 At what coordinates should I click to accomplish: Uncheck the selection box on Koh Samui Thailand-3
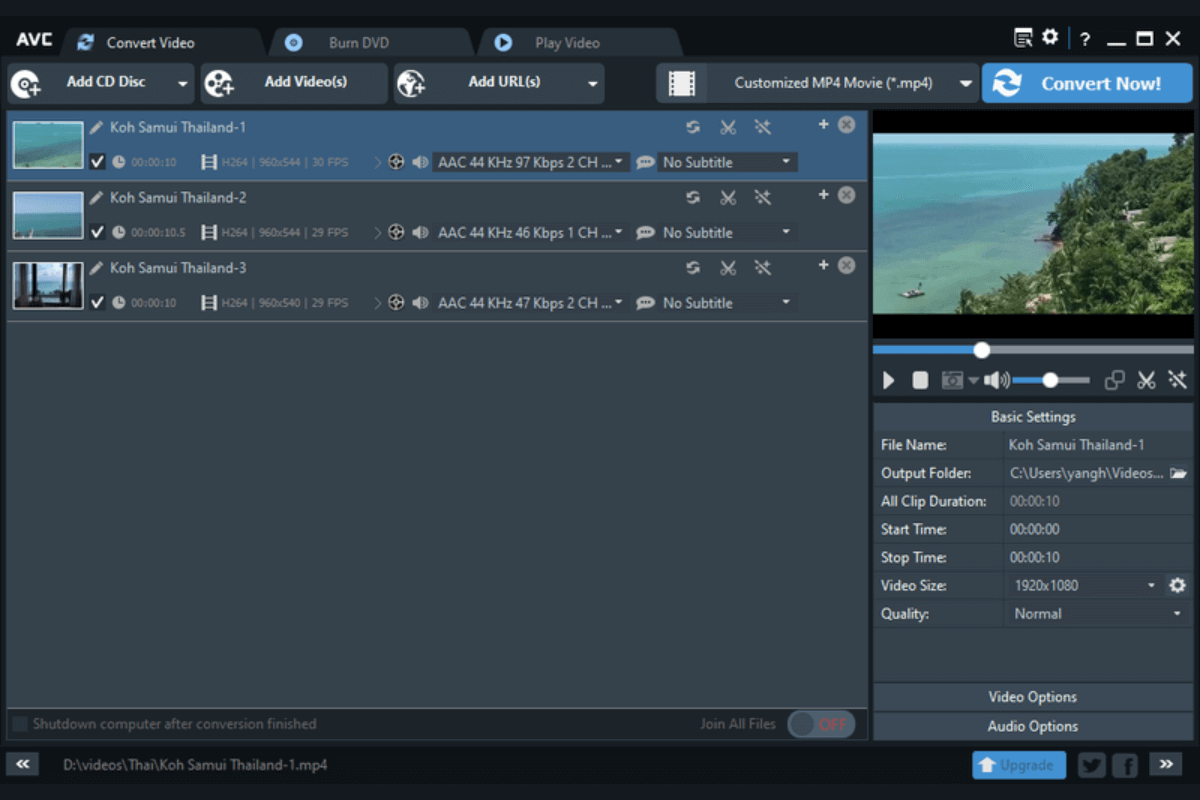[97, 301]
